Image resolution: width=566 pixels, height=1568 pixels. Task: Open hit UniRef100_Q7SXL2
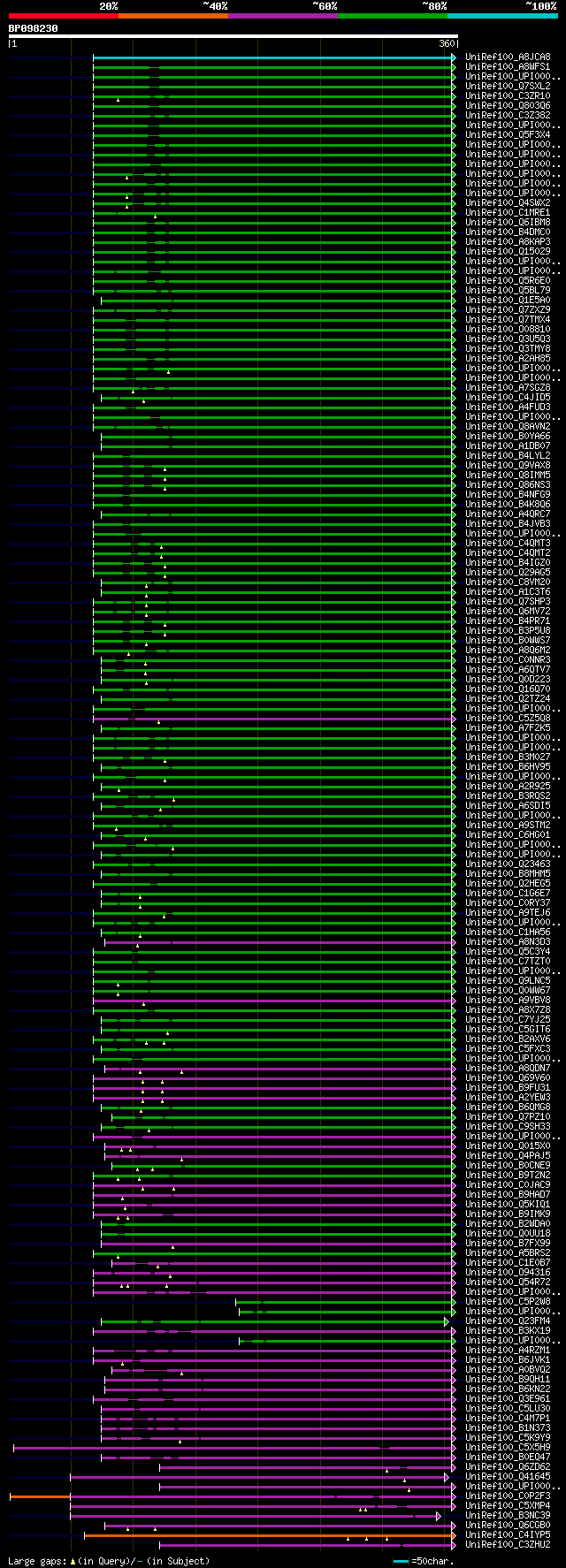(508, 87)
